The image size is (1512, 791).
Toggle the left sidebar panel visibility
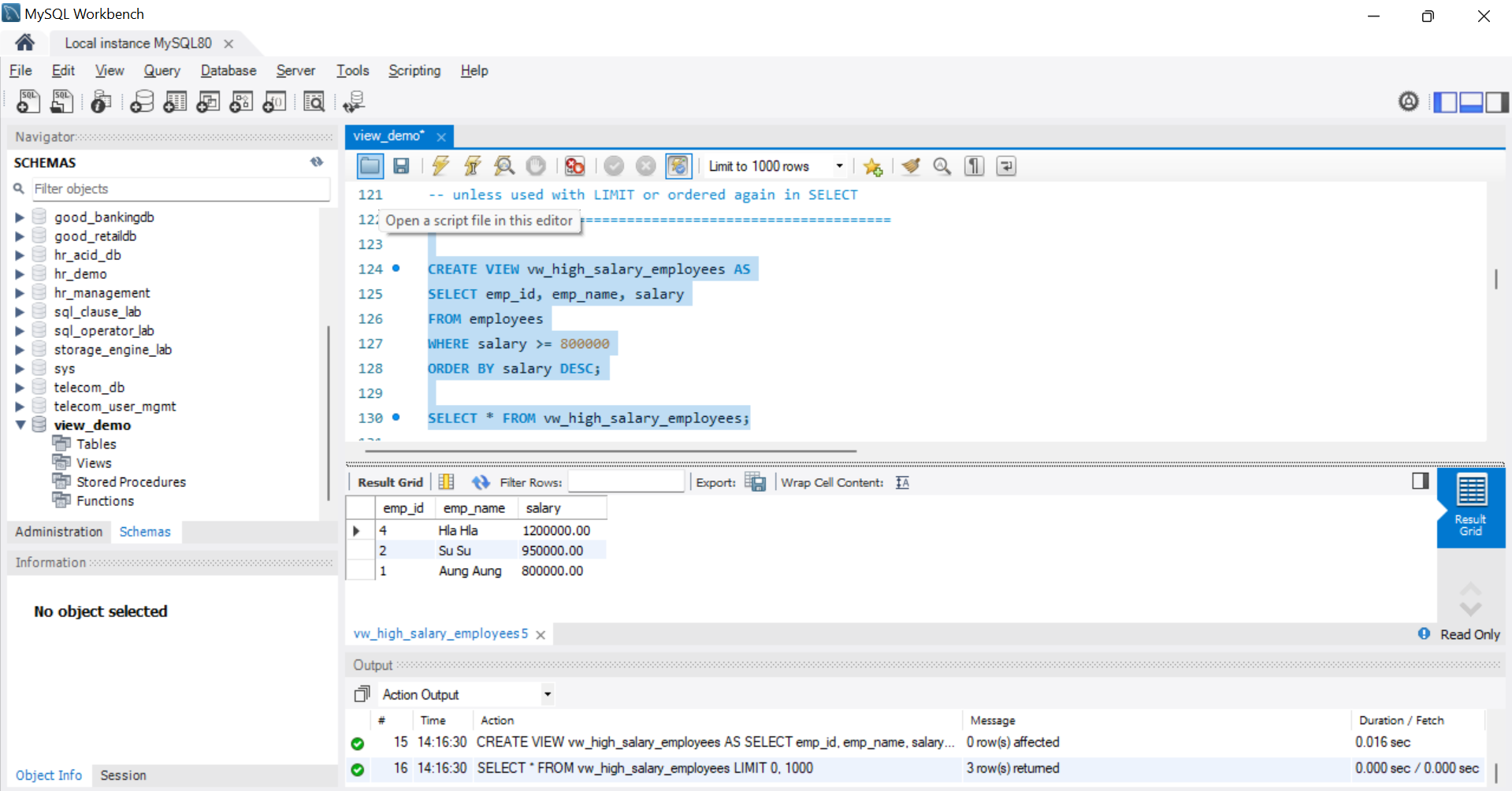1445,102
